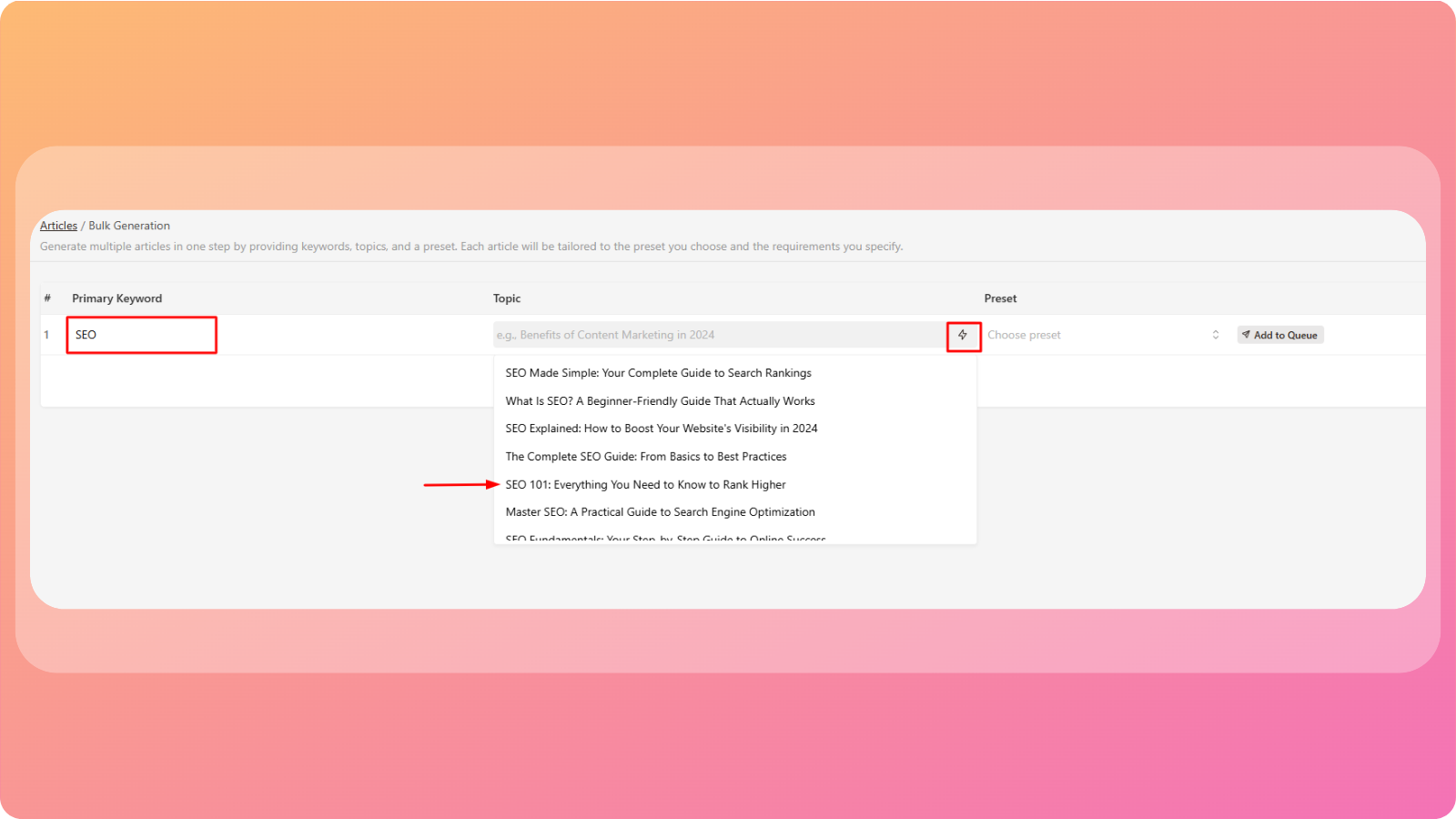Select "The Complete SEO Guide" suggestion
This screenshot has width=1456, height=819.
click(646, 457)
